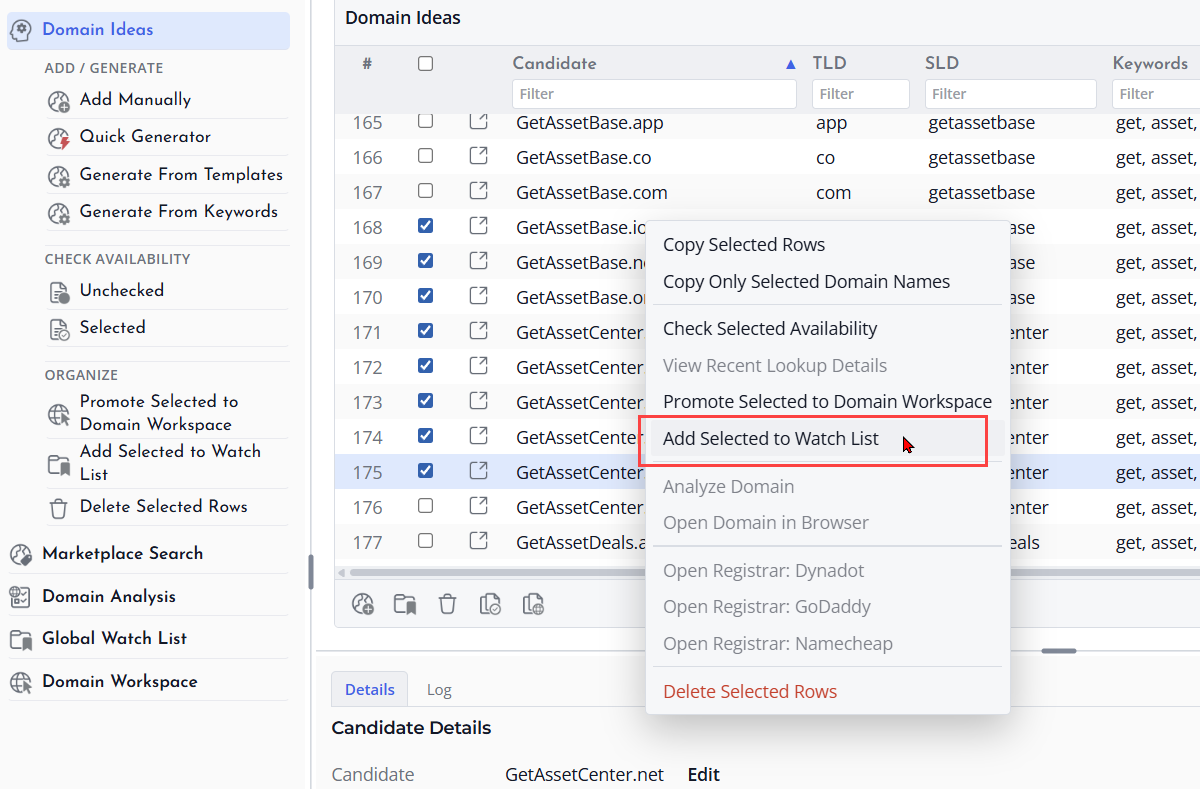
Task: Click the Generate From Keywords icon
Action: tap(60, 212)
